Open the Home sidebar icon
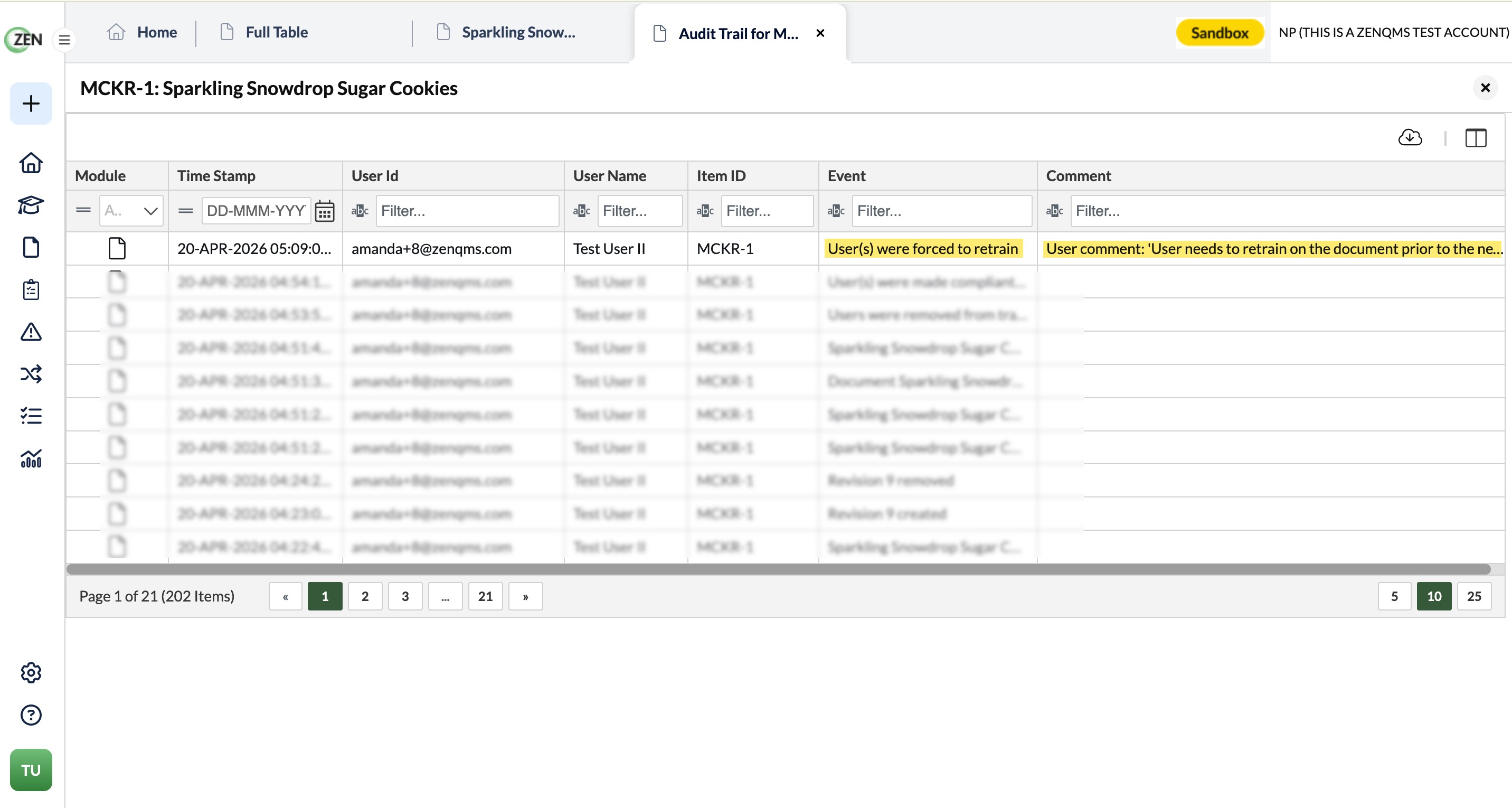Screen dimensions: 1512x808 click(x=31, y=163)
